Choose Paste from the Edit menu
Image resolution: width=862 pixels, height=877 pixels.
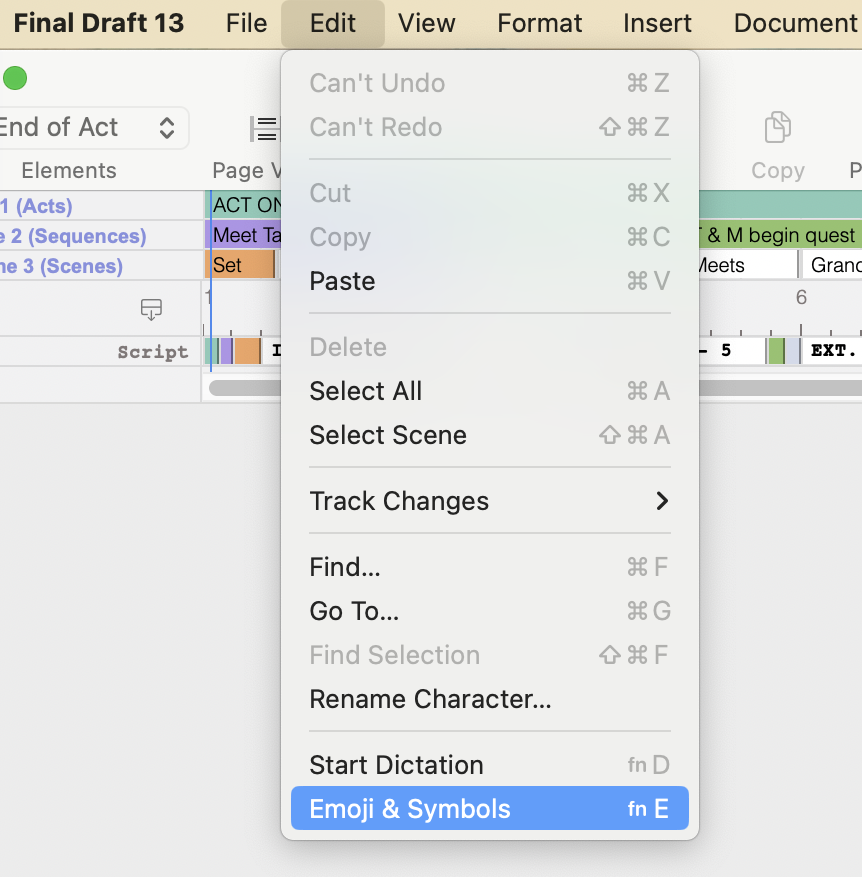(342, 281)
